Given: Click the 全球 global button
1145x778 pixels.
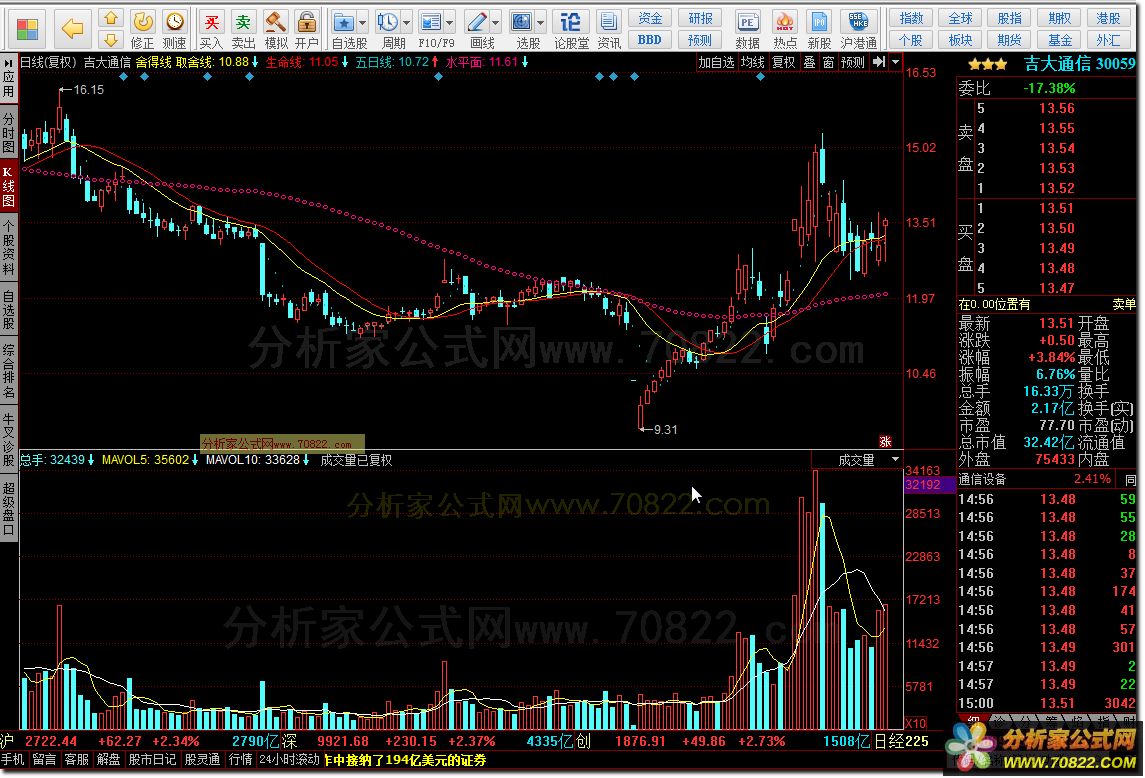Looking at the screenshot, I should coord(960,19).
